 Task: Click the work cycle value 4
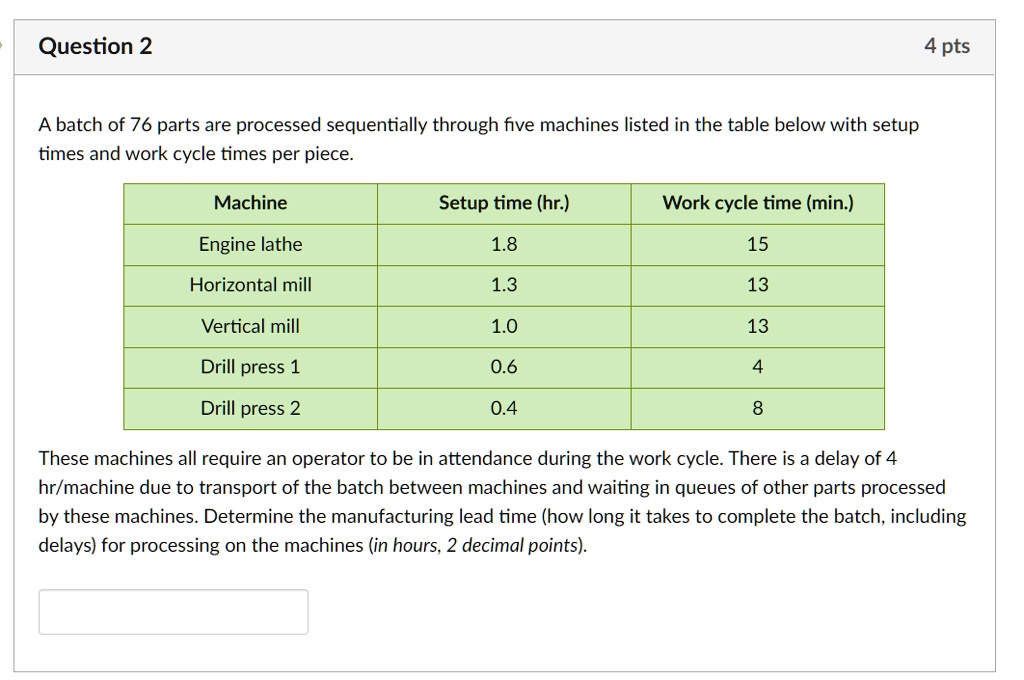[x=757, y=367]
